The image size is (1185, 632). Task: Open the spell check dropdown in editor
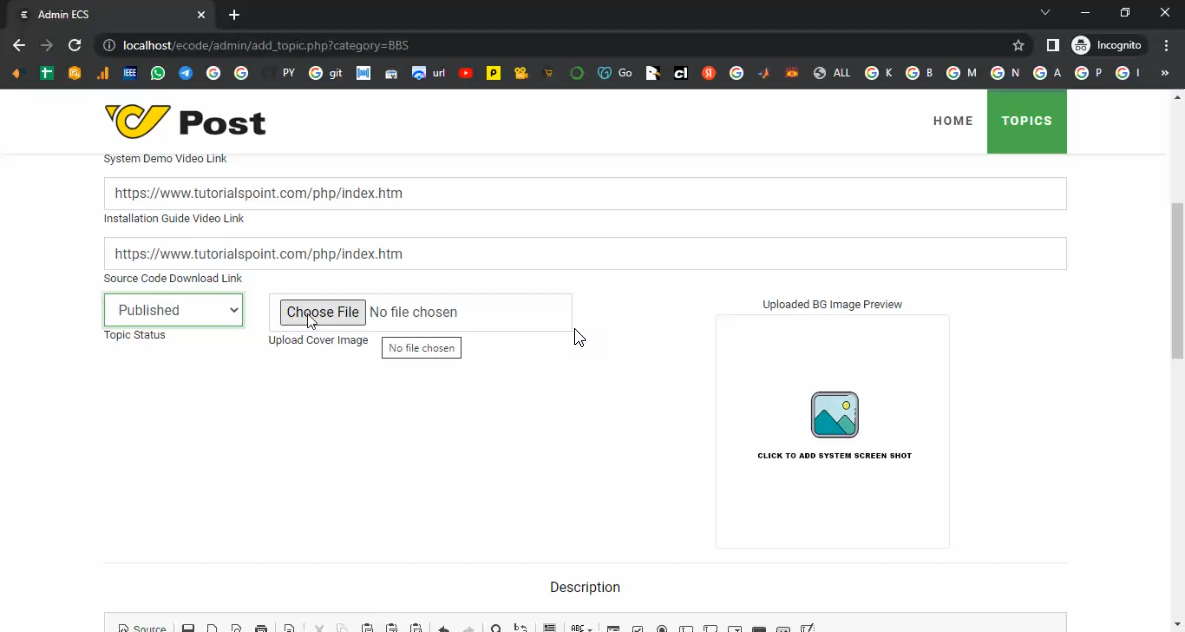[x=580, y=629]
